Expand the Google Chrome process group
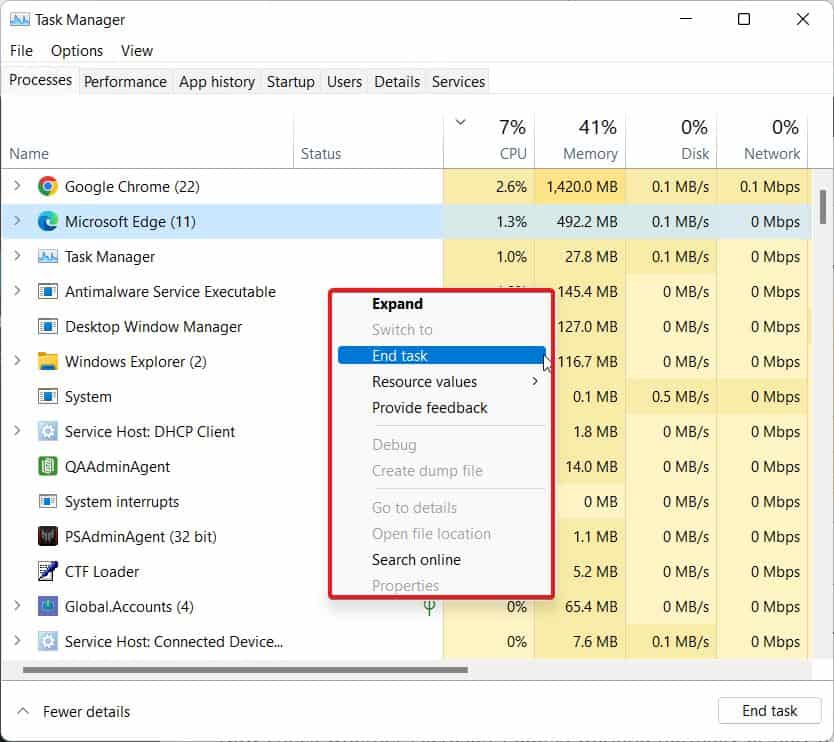Screen dimensions: 834x742 click(17, 186)
